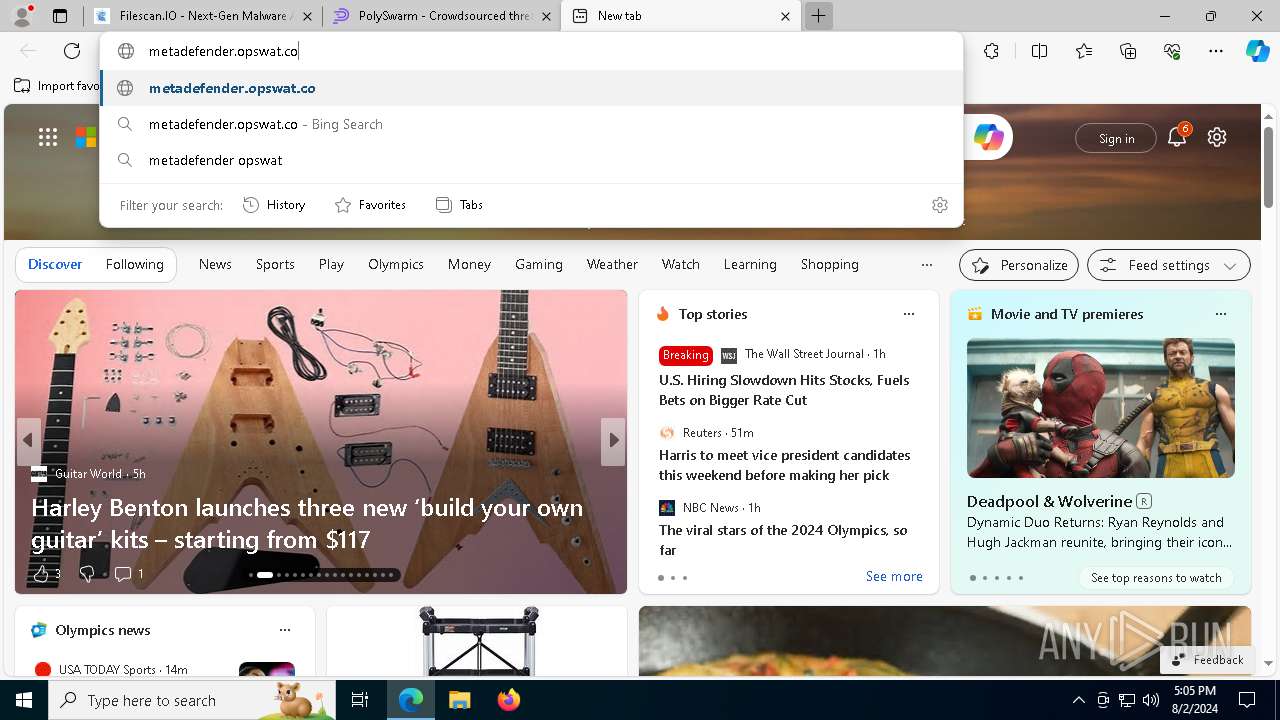The width and height of the screenshot is (1280, 720).
Task: Filter search by Favorites
Action: 370,205
